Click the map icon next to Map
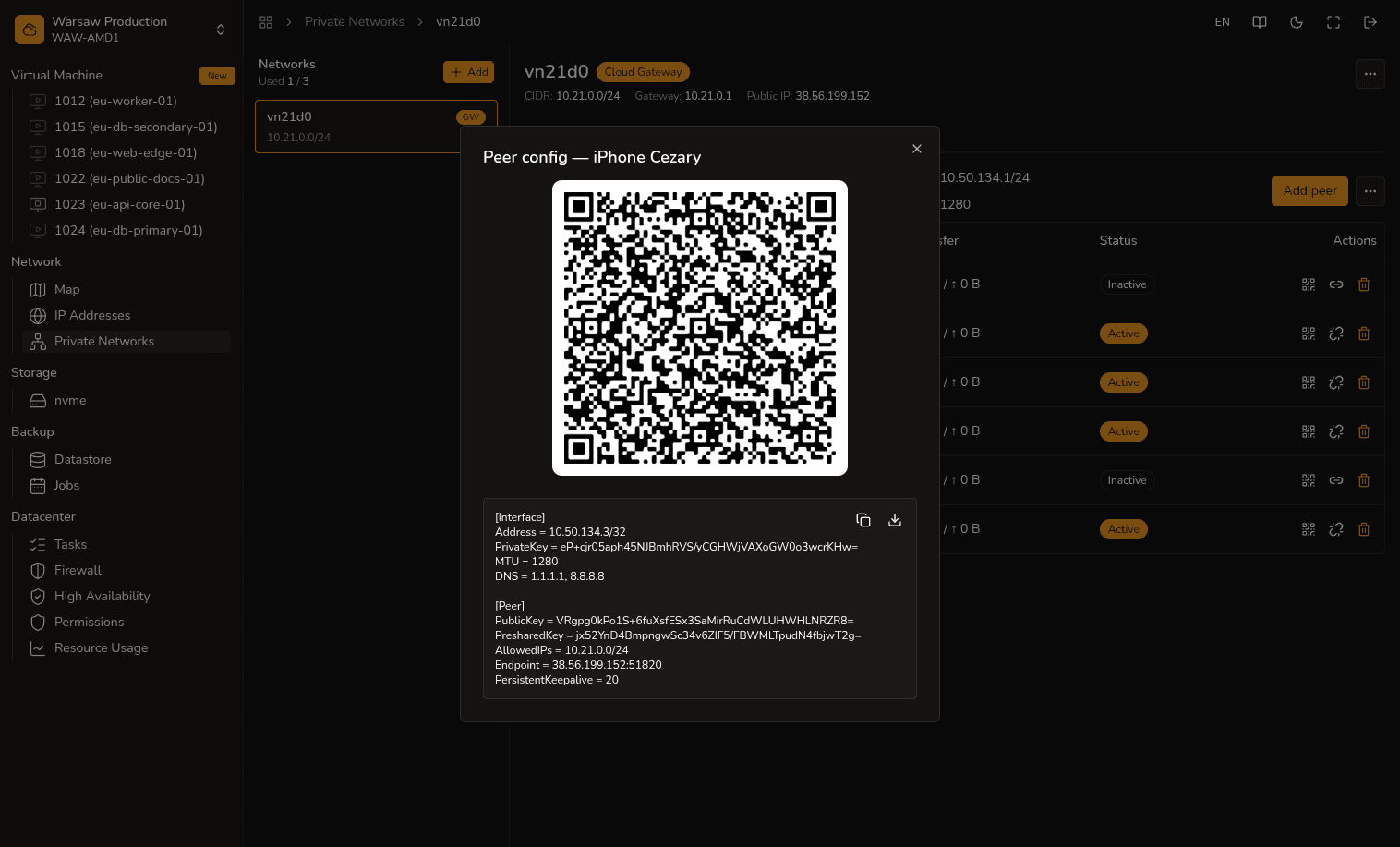The width and height of the screenshot is (1400, 847). coord(38,289)
